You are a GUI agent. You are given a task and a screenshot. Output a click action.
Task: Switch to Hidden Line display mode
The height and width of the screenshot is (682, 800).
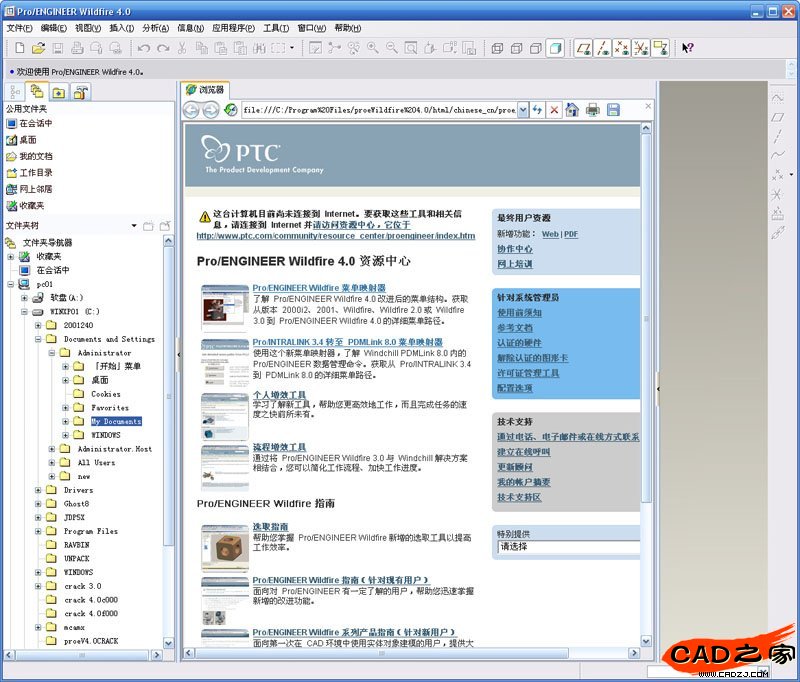pos(516,48)
